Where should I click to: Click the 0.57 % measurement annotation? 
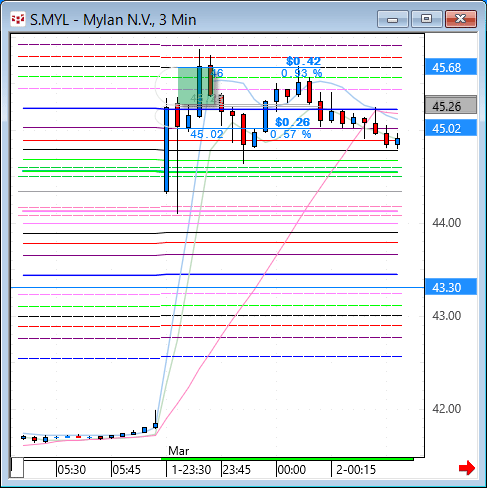[x=291, y=134]
